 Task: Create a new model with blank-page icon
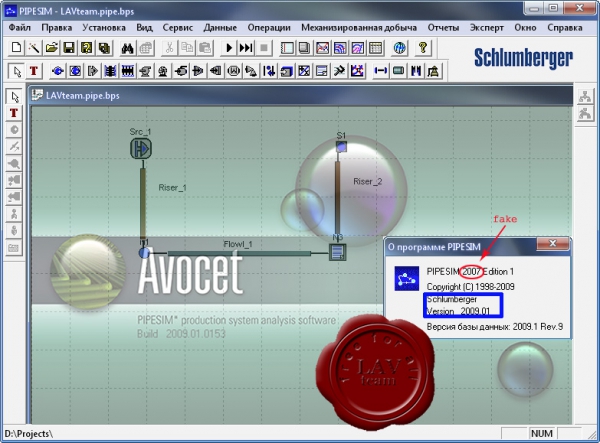pyautogui.click(x=16, y=48)
